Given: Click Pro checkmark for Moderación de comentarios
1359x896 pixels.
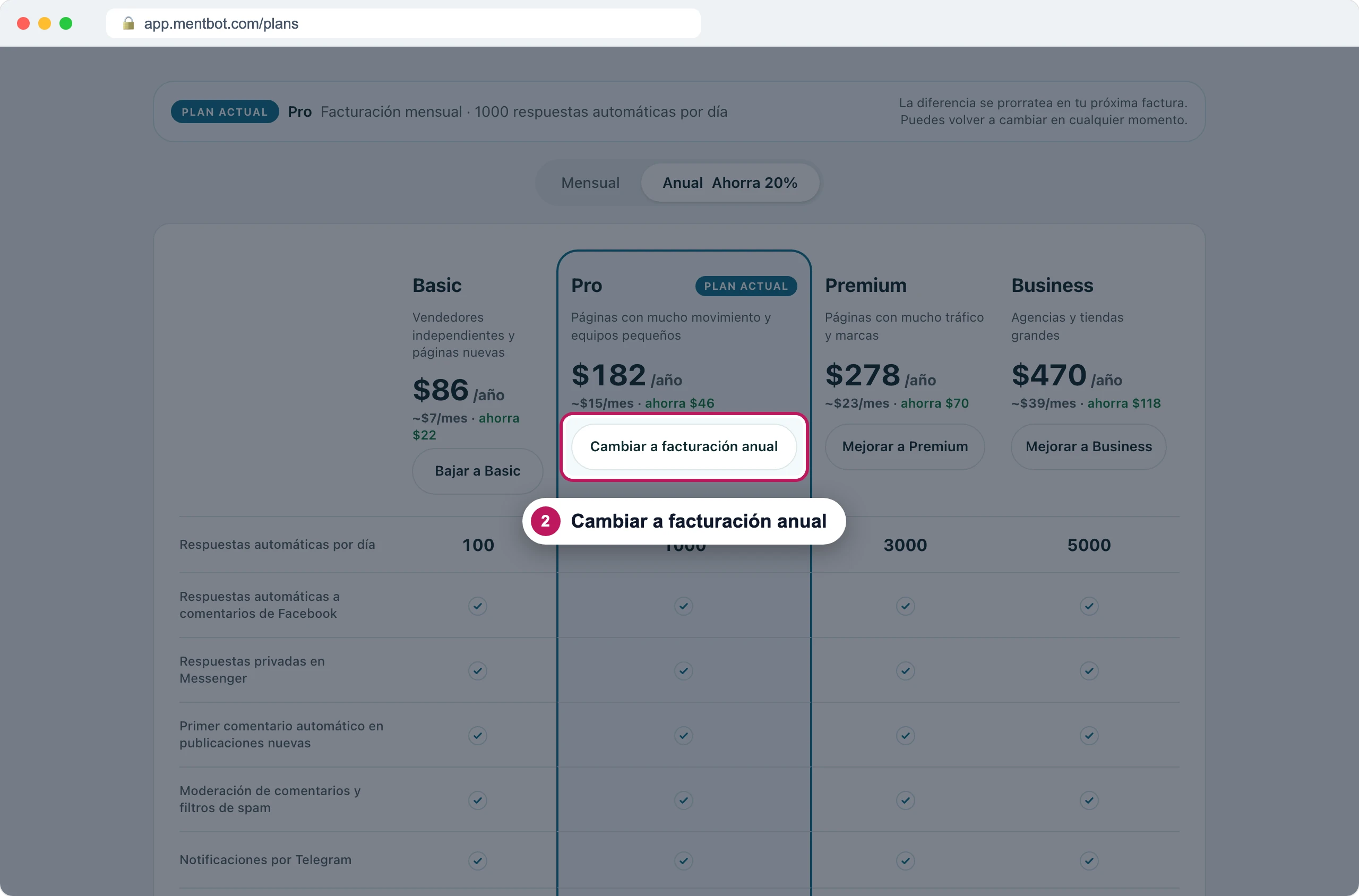Looking at the screenshot, I should [684, 800].
